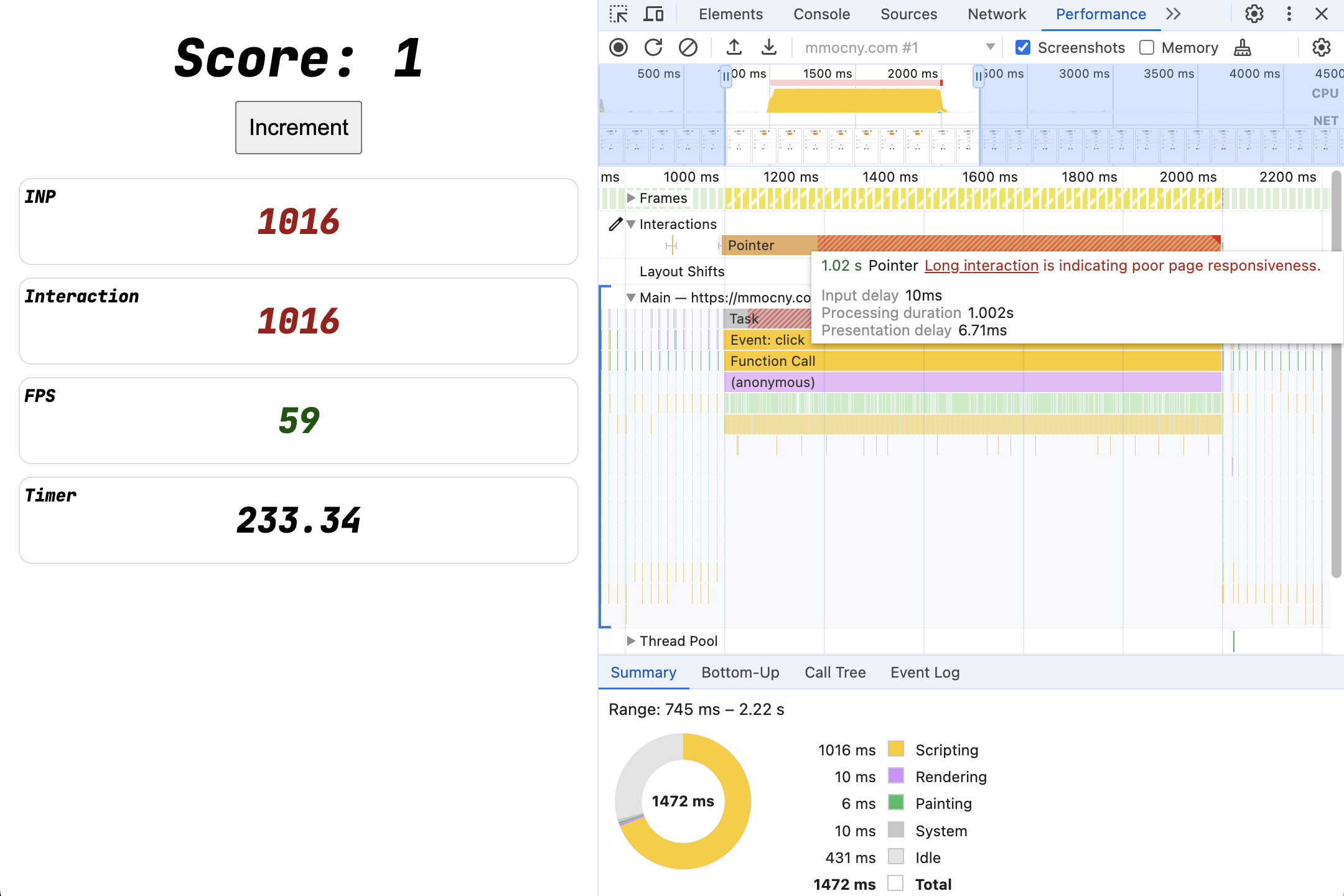Switch to the Bottom-Up tab
Viewport: 1344px width, 896px height.
tap(740, 672)
